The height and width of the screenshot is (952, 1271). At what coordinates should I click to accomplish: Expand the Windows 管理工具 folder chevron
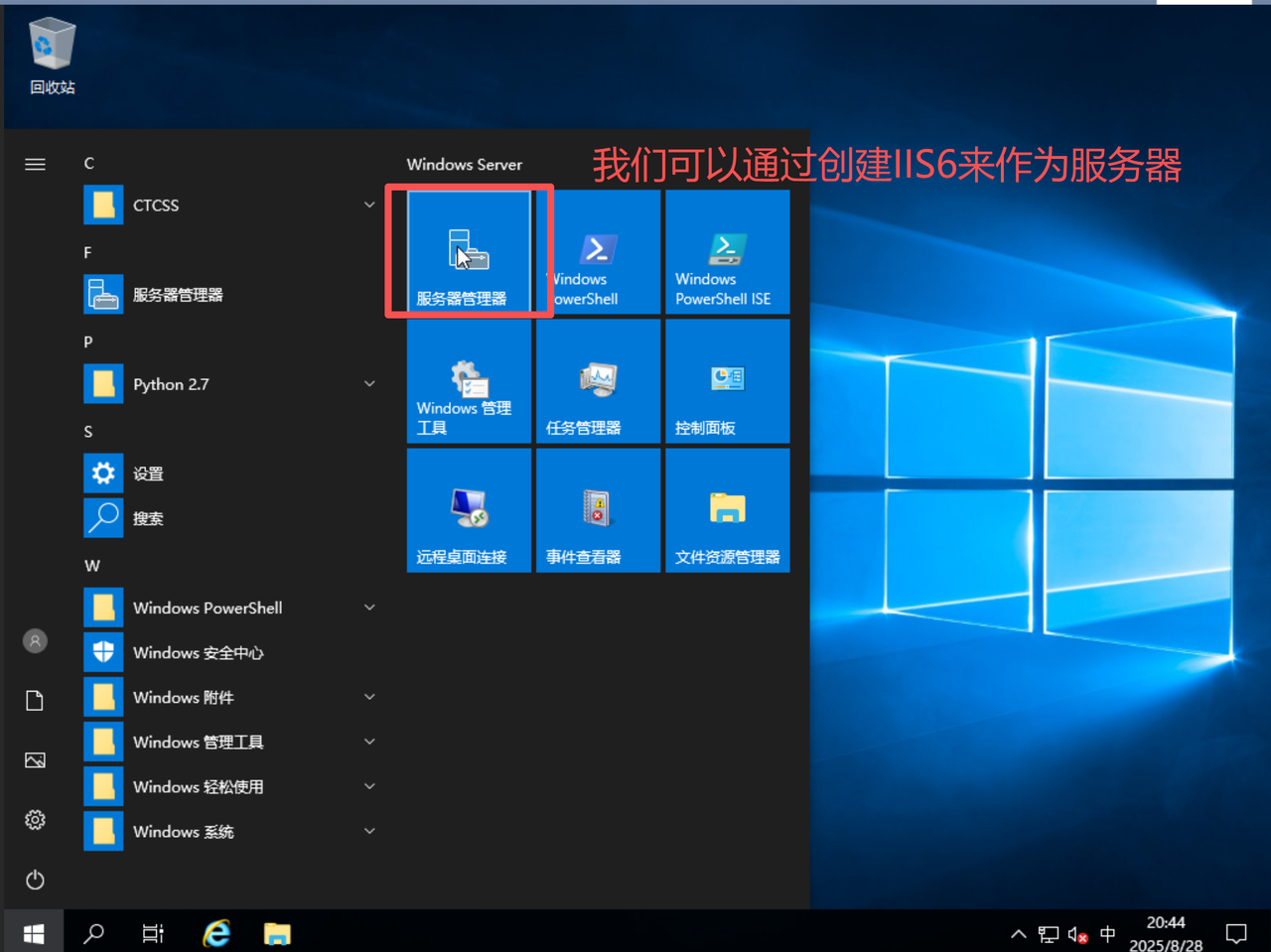(369, 742)
